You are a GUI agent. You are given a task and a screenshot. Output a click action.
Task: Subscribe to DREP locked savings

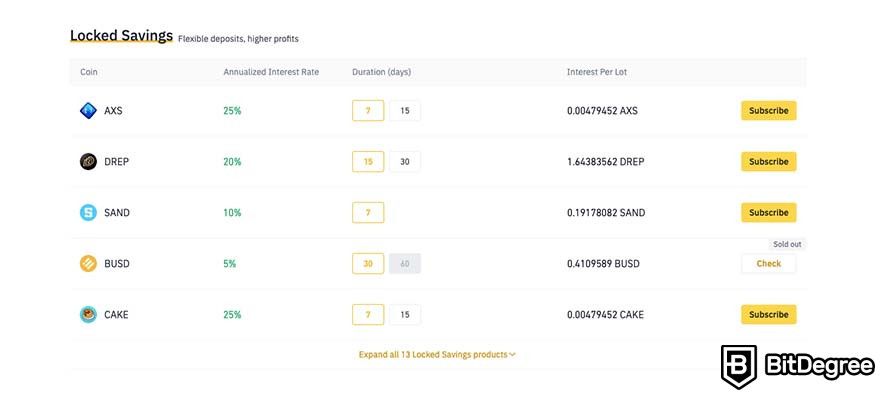point(768,162)
